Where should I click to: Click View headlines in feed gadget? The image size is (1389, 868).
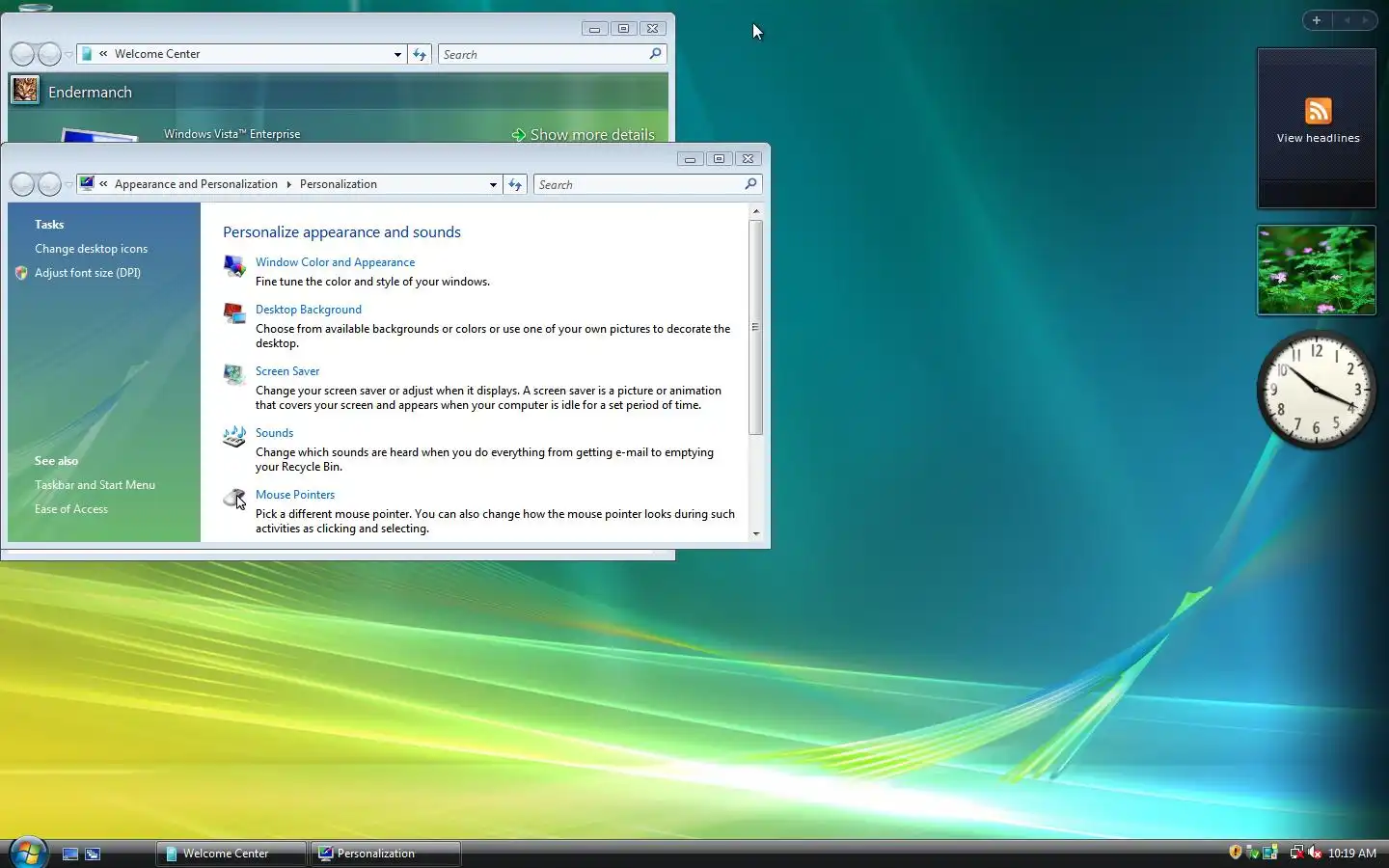[x=1318, y=138]
